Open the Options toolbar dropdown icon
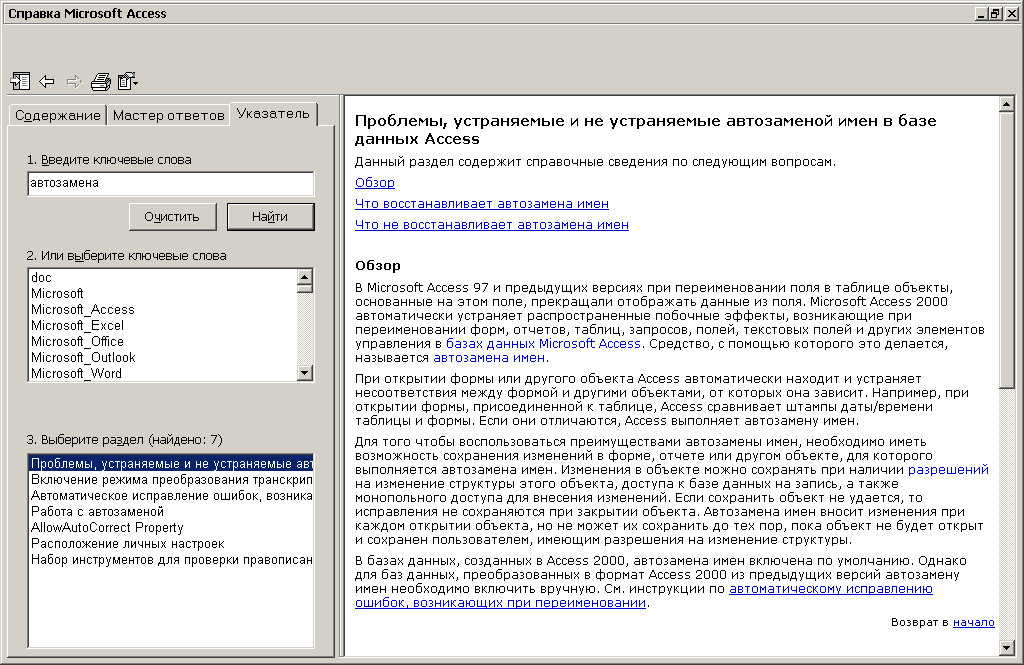The height and width of the screenshot is (665, 1024). 127,81
